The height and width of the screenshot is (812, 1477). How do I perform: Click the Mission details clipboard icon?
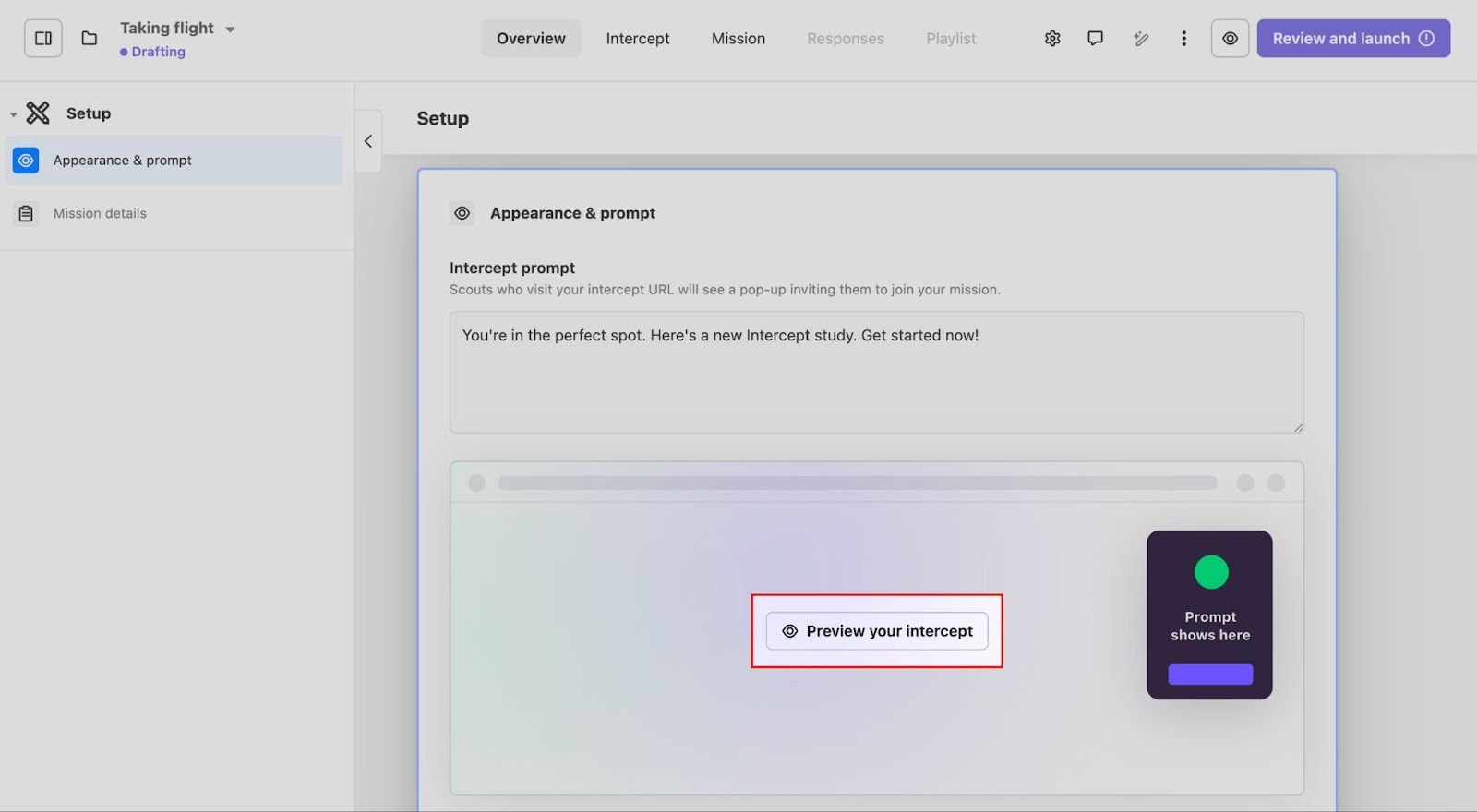coord(26,214)
